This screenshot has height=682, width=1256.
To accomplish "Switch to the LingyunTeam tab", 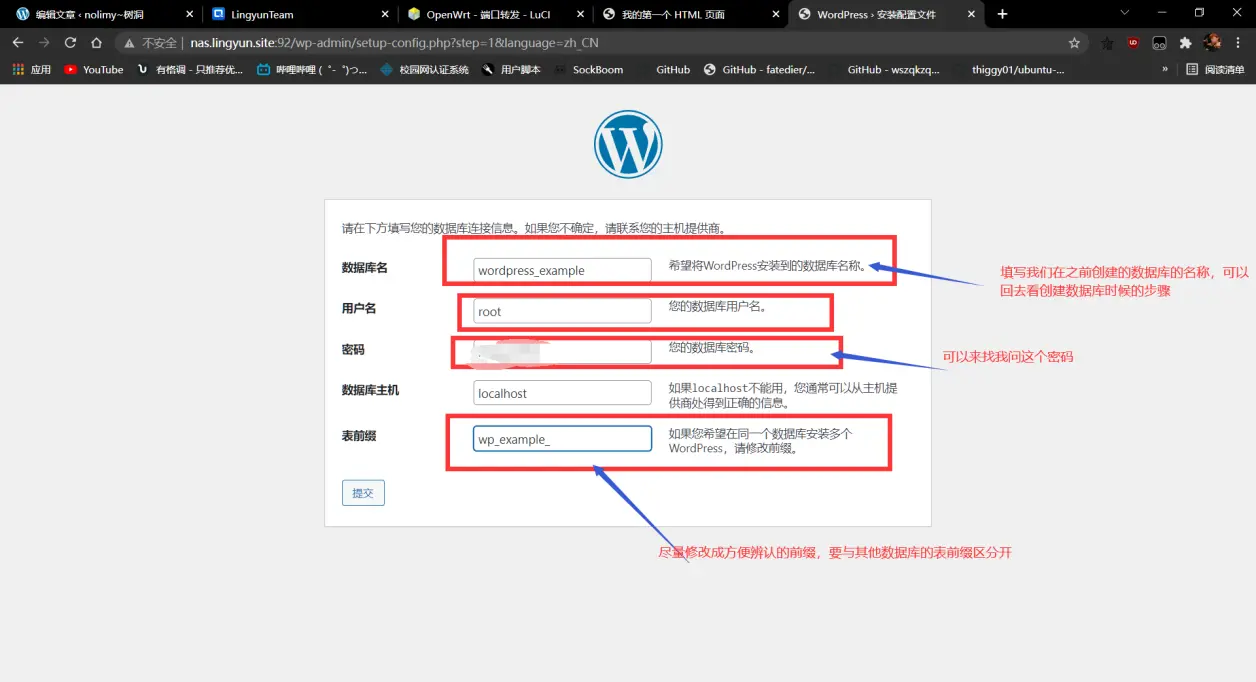I will [x=300, y=14].
